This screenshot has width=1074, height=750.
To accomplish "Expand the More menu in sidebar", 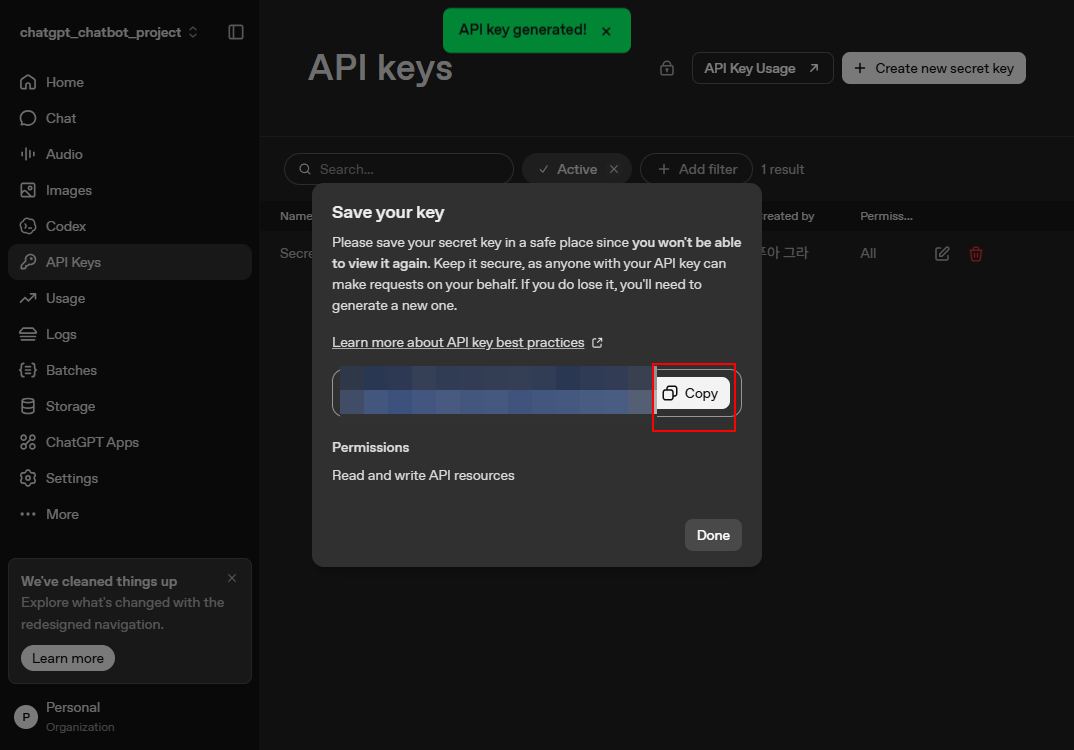I will point(129,514).
